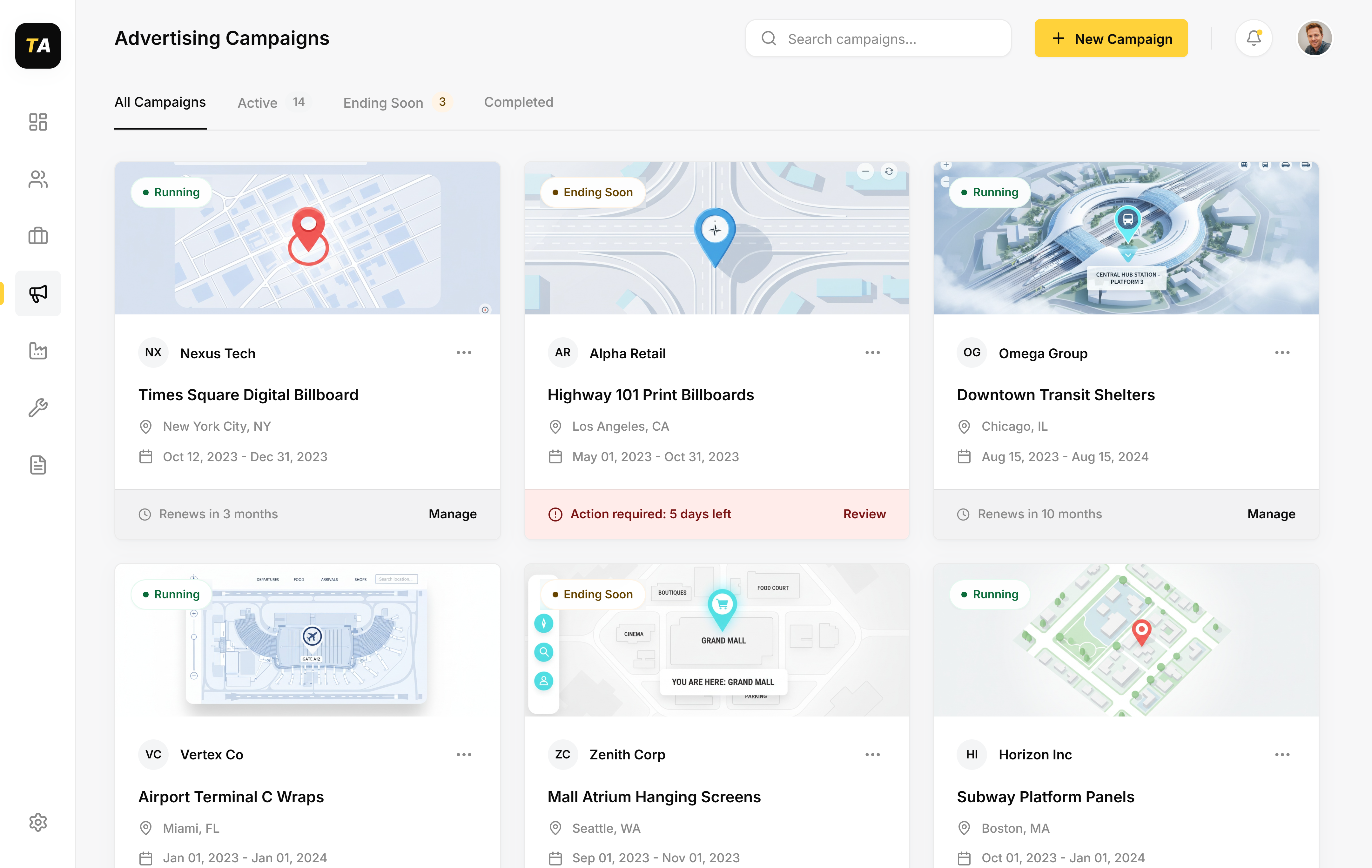The width and height of the screenshot is (1372, 868).
Task: Open Alpha Retail card three-dot menu
Action: [872, 353]
